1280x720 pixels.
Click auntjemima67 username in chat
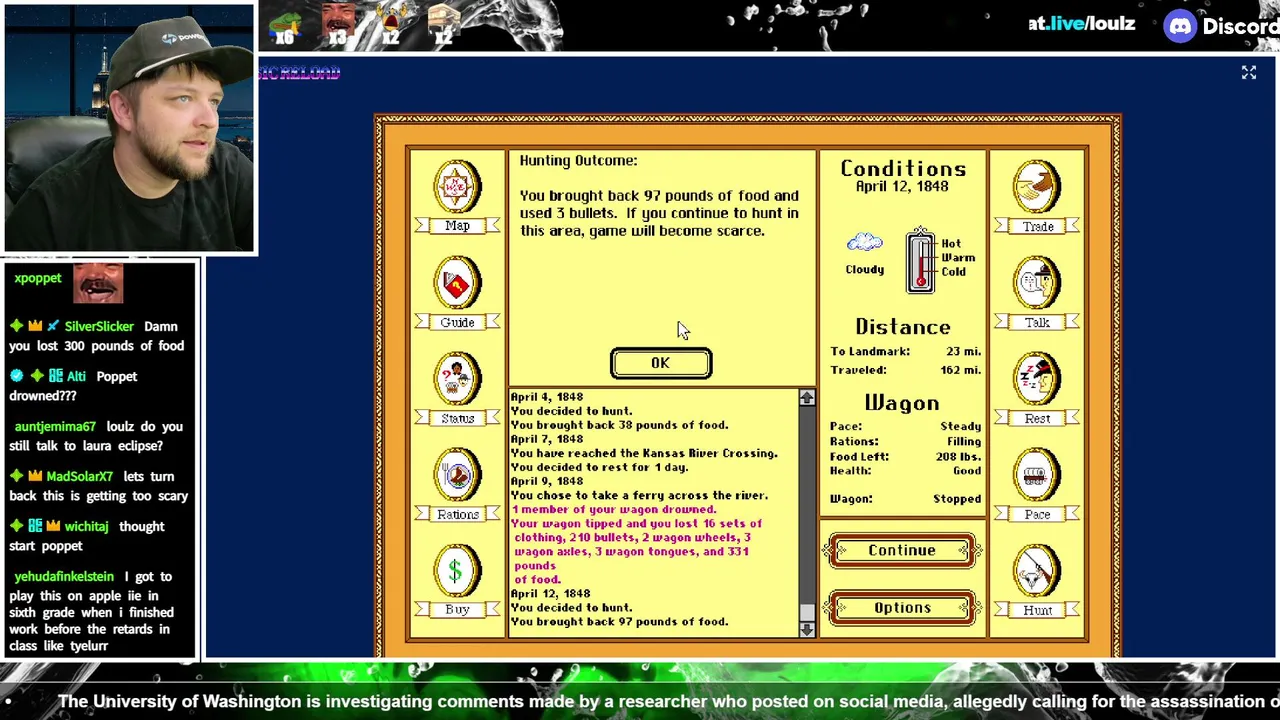55,426
